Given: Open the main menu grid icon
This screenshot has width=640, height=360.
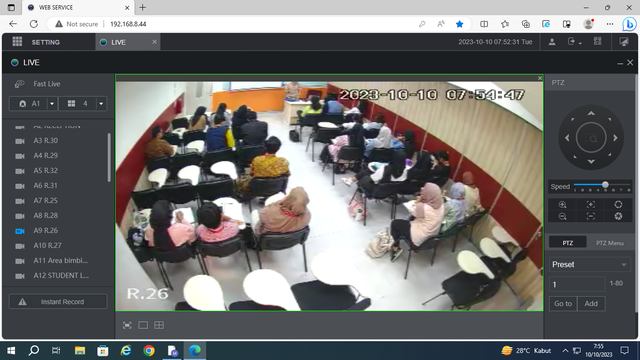Looking at the screenshot, I should coord(17,42).
